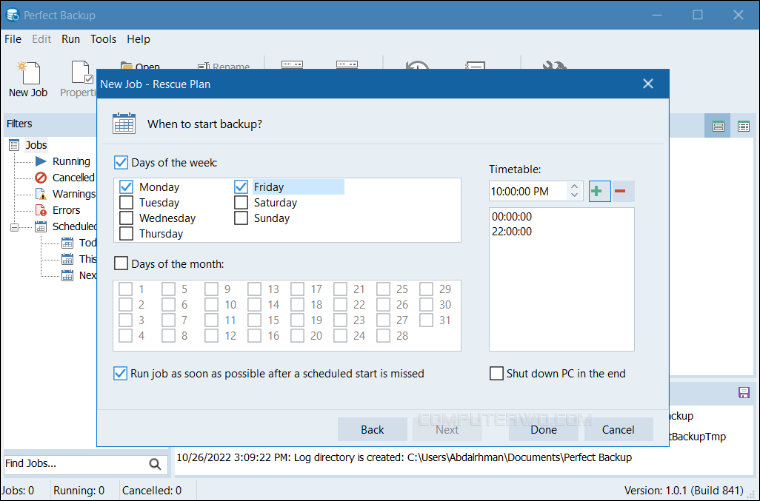This screenshot has height=501, width=760.
Task: Add the time to the timetable with plus
Action: click(x=599, y=191)
